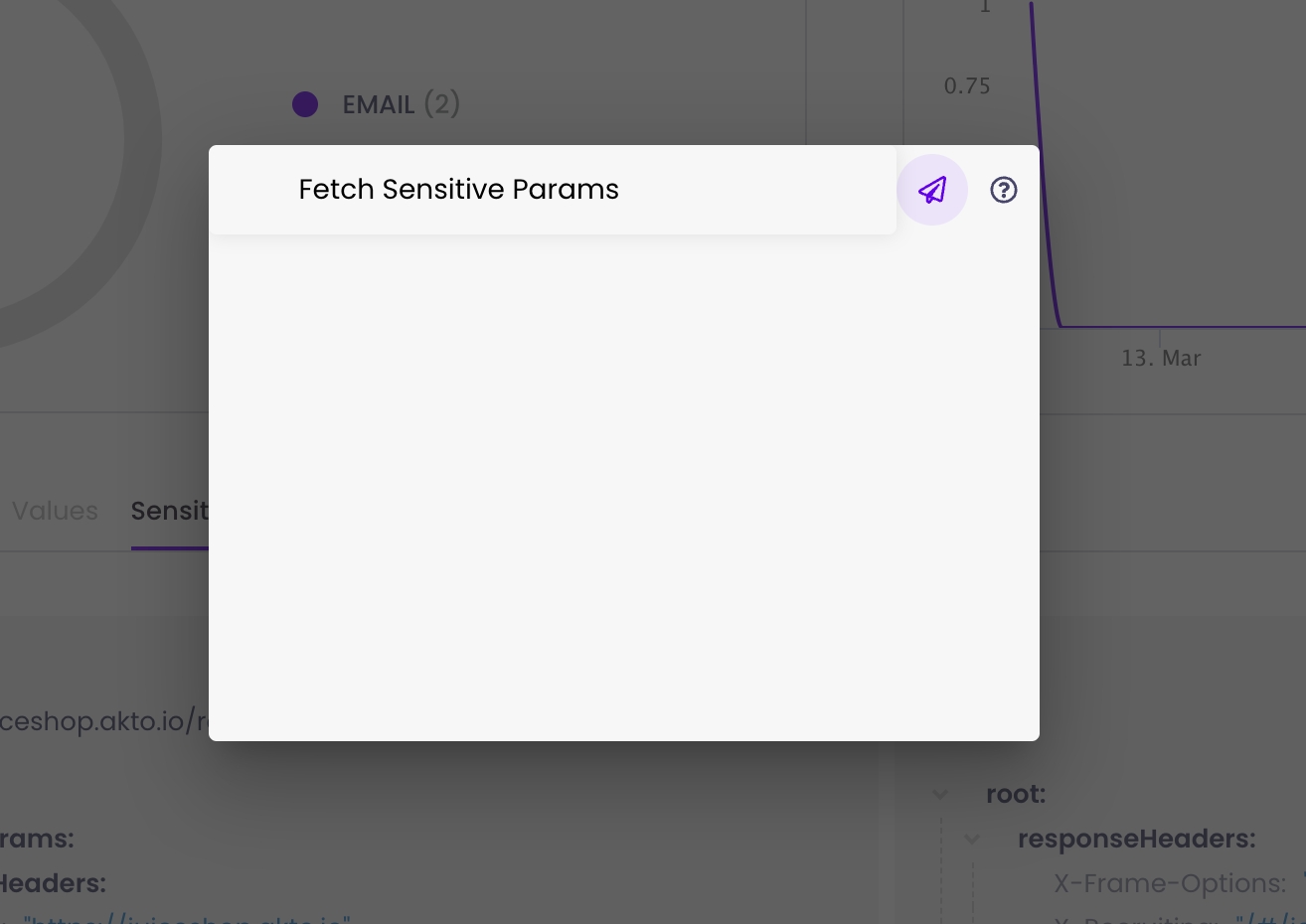Image resolution: width=1306 pixels, height=924 pixels.
Task: Click the 0.75 y-axis value
Action: pos(966,86)
